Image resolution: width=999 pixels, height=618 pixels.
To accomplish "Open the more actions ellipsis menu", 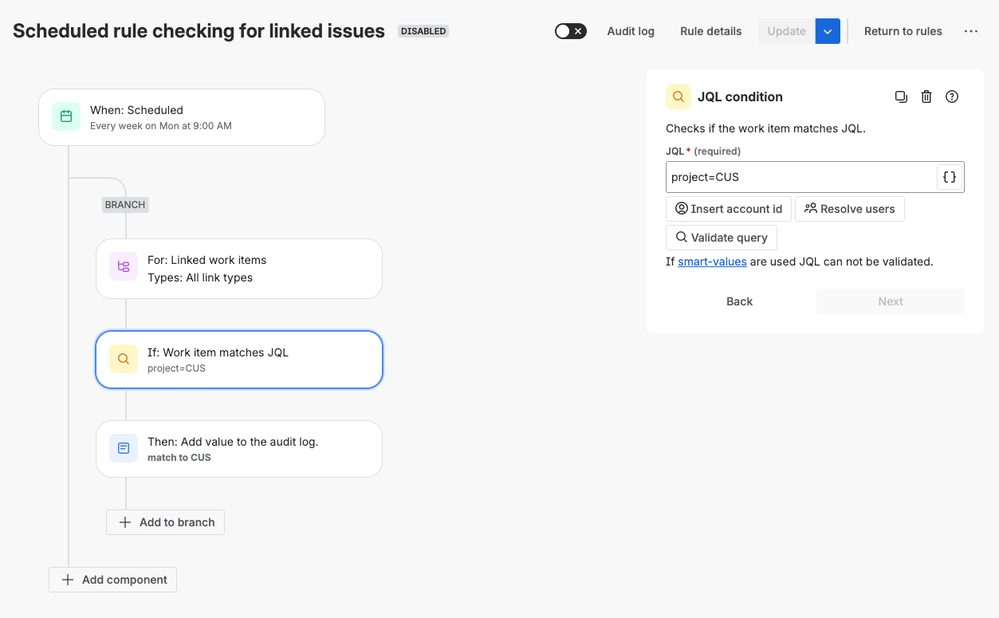I will 971,31.
